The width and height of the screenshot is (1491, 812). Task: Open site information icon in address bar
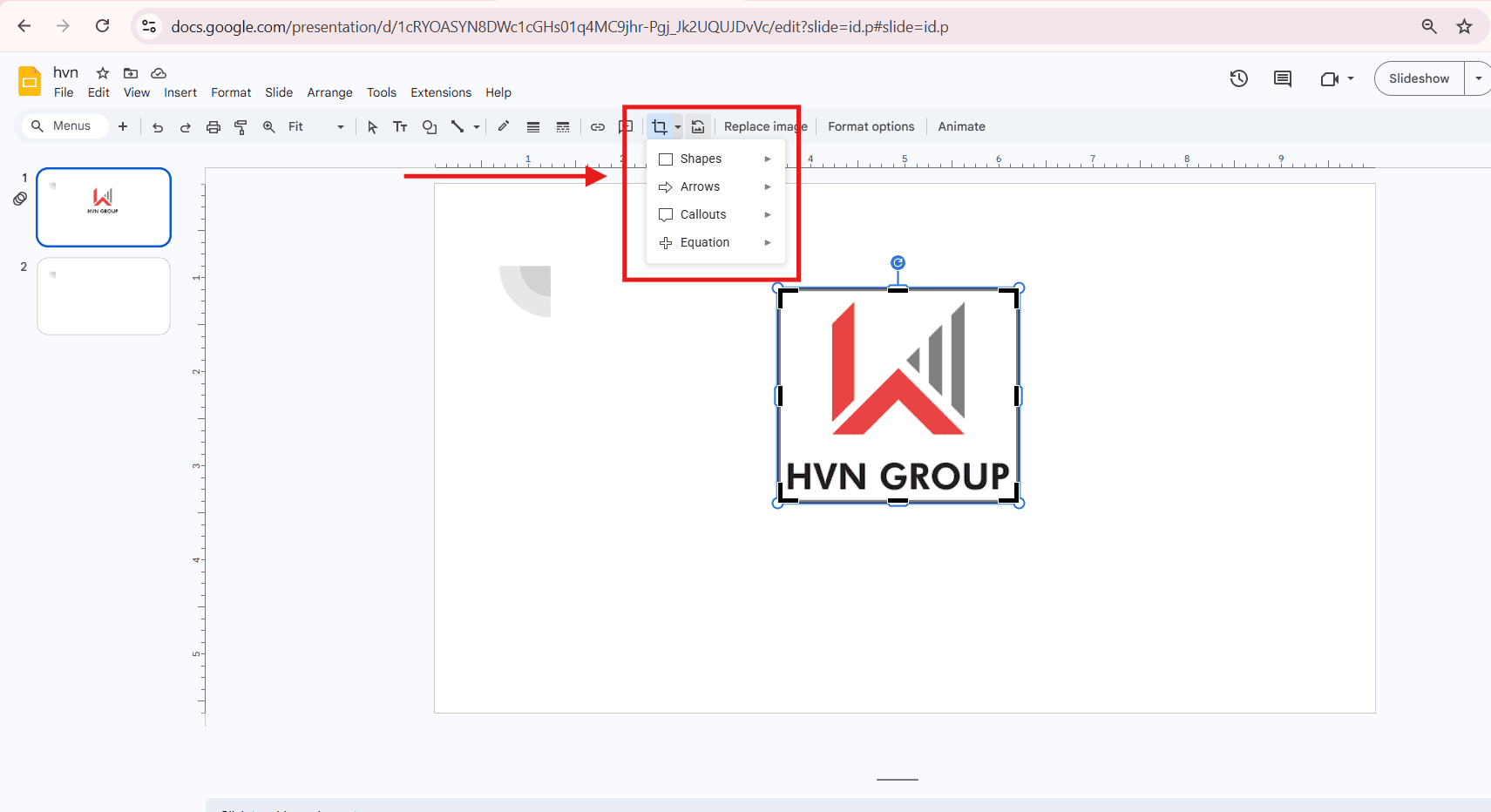coord(150,26)
